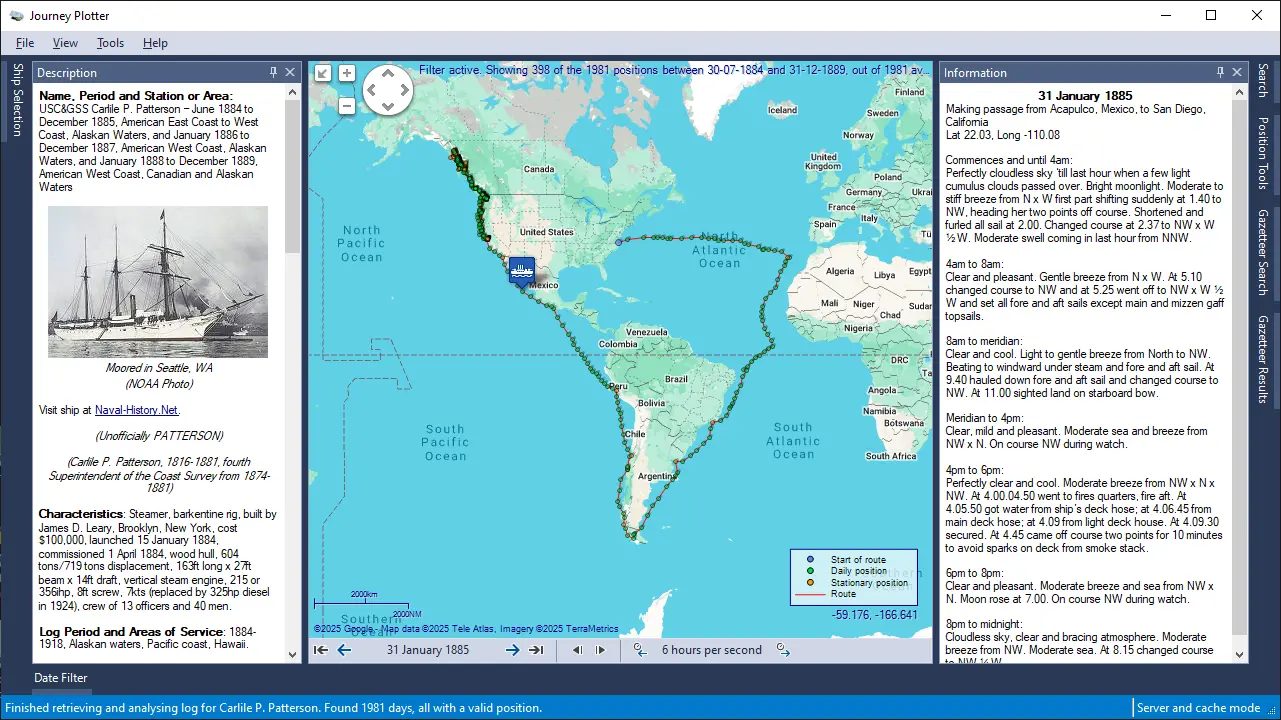The height and width of the screenshot is (720, 1281).
Task: Click the current date label 31 January 1885
Action: [428, 650]
